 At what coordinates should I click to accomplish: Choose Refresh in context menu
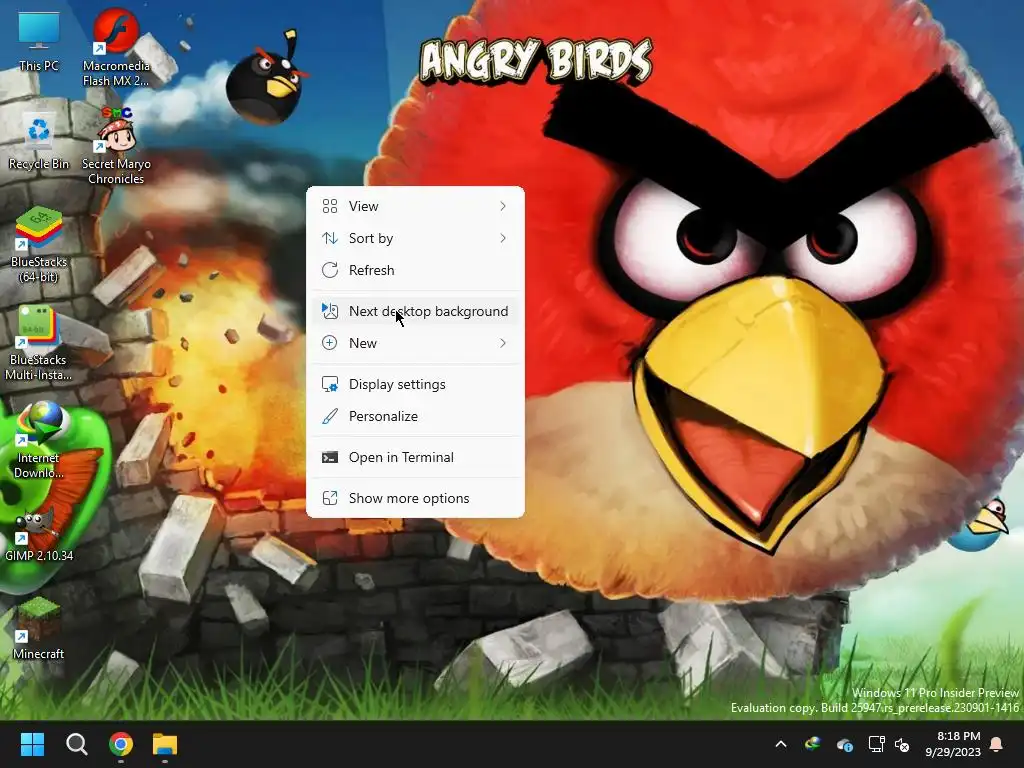click(415, 270)
